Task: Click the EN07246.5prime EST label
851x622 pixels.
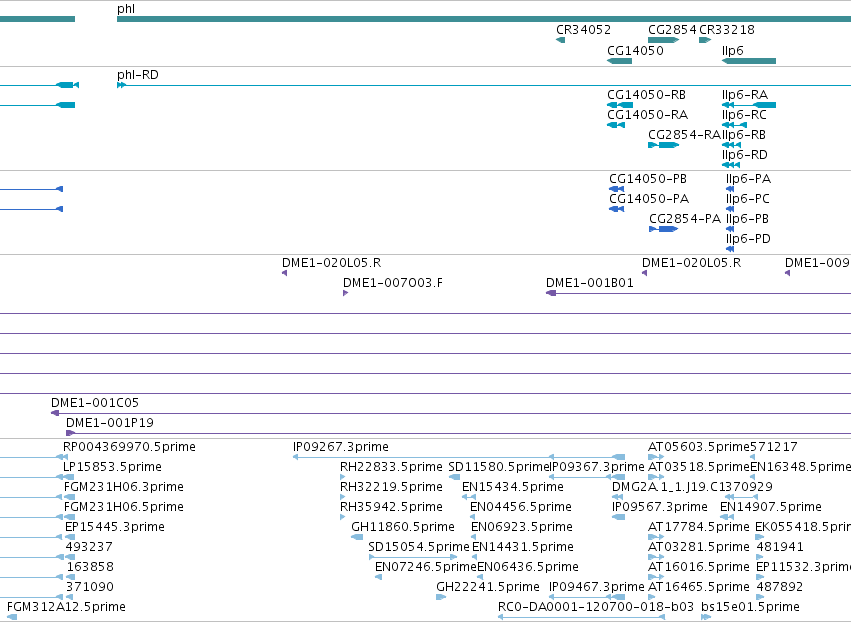Action: 426,568
